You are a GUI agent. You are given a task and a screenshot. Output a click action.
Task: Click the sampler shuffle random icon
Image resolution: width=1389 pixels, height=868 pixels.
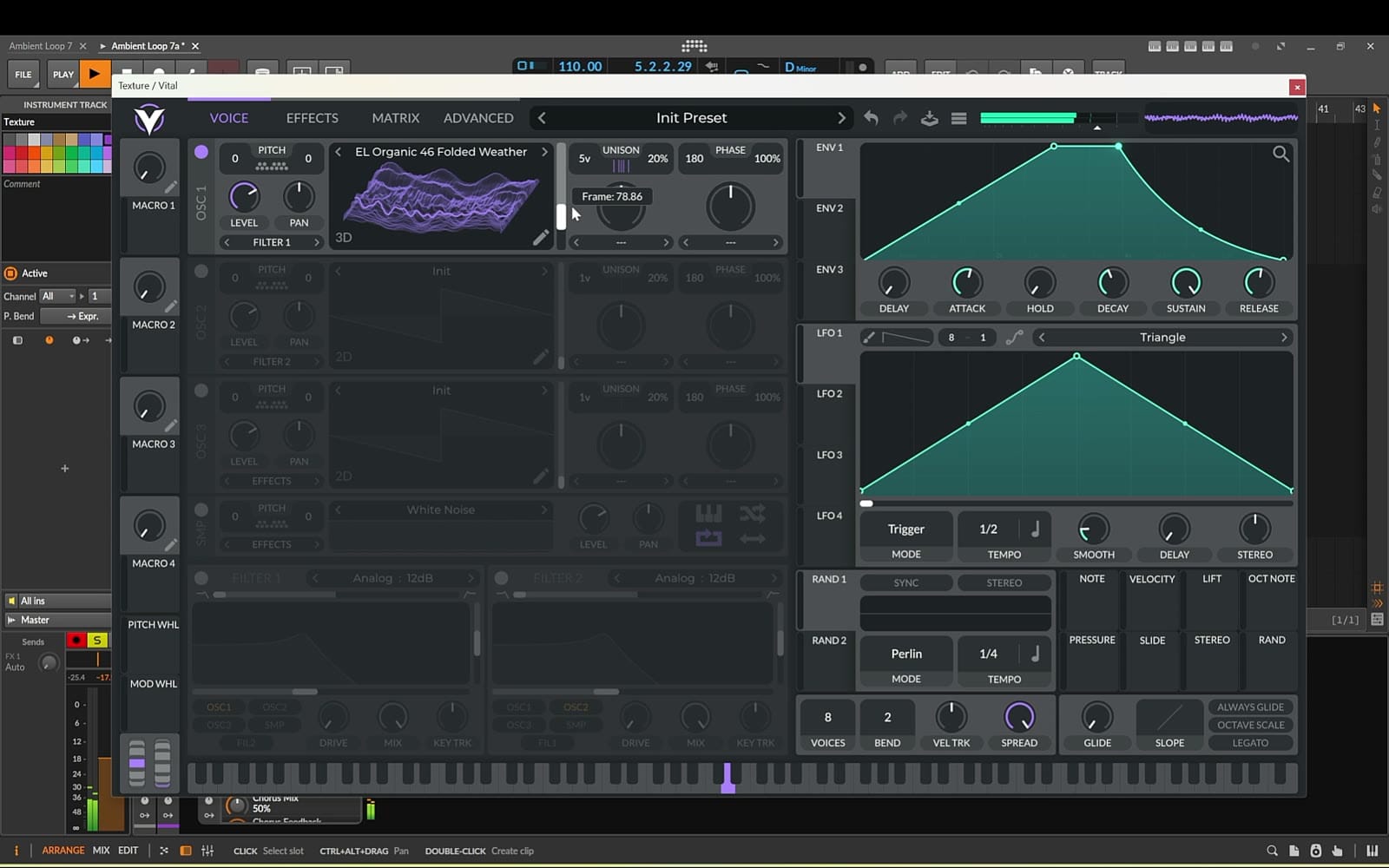click(x=753, y=514)
